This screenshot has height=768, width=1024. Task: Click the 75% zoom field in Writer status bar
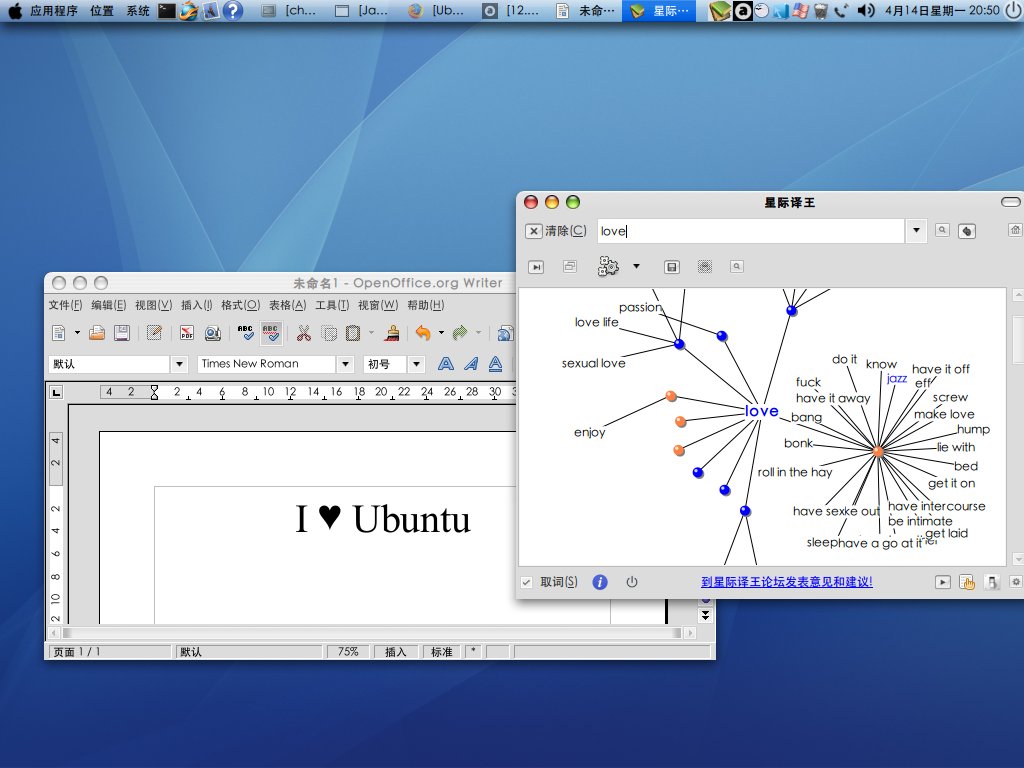347,652
